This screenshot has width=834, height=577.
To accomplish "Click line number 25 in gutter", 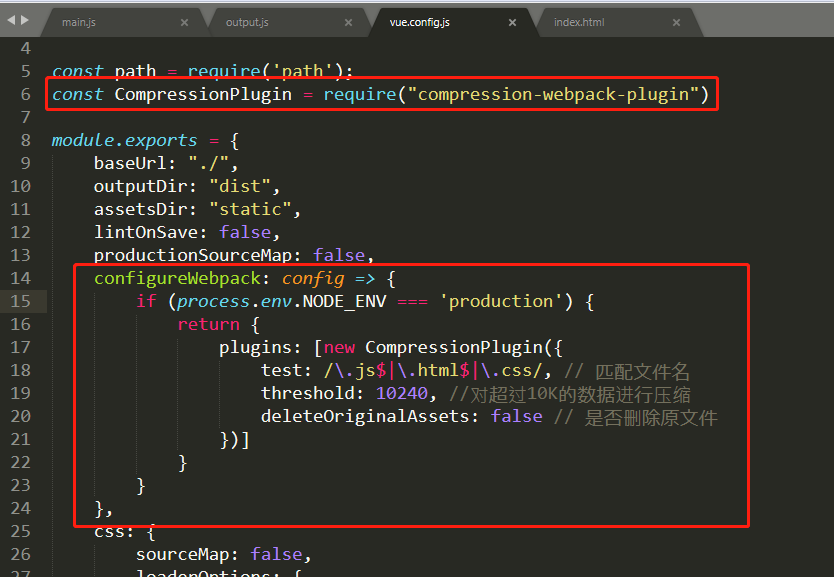I will pos(20,531).
